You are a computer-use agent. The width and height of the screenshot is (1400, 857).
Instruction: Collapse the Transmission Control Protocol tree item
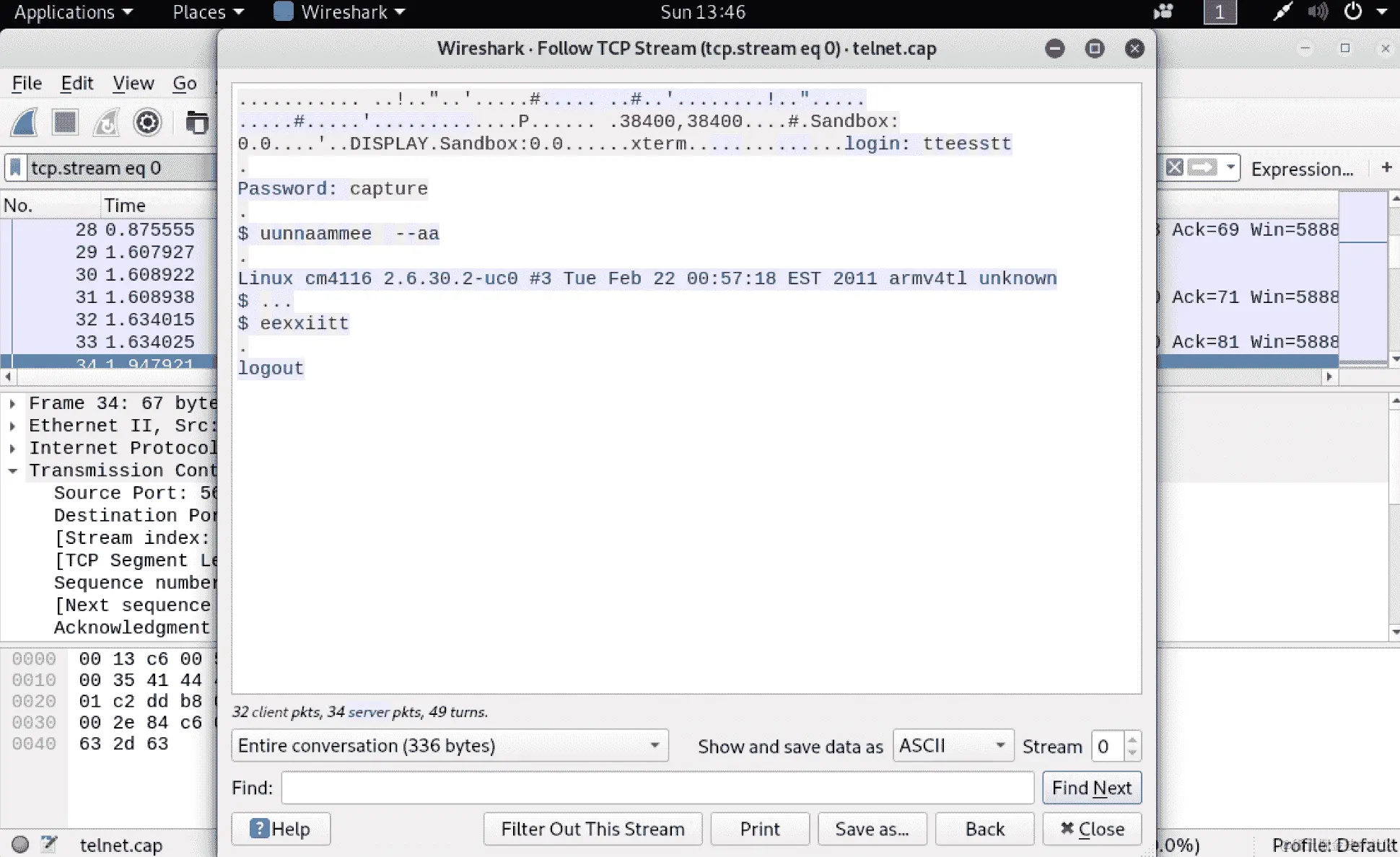pos(12,471)
